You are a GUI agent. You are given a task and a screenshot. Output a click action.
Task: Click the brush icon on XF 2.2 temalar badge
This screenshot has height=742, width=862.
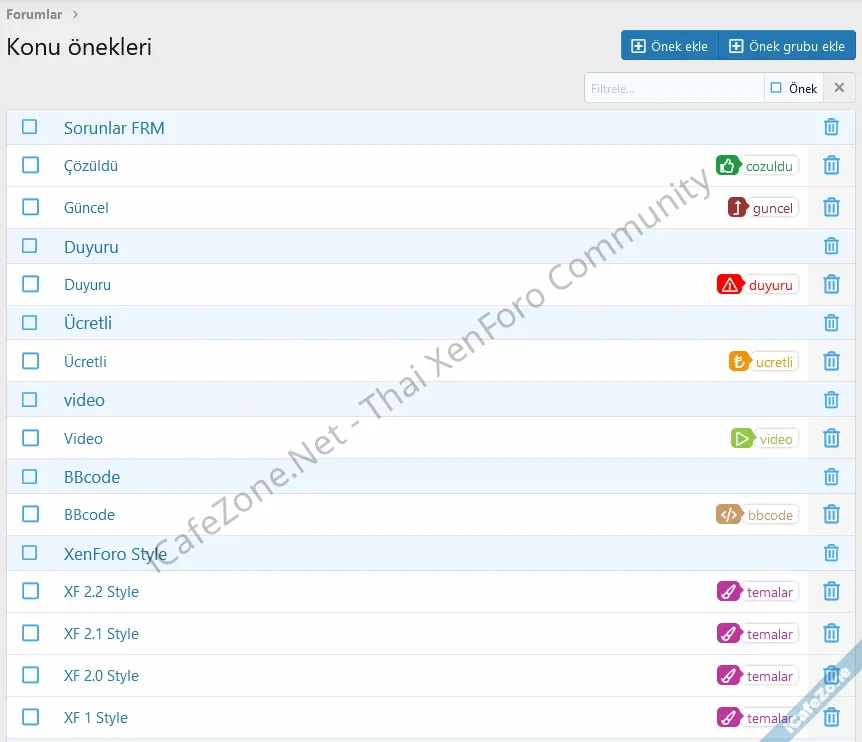tap(727, 591)
